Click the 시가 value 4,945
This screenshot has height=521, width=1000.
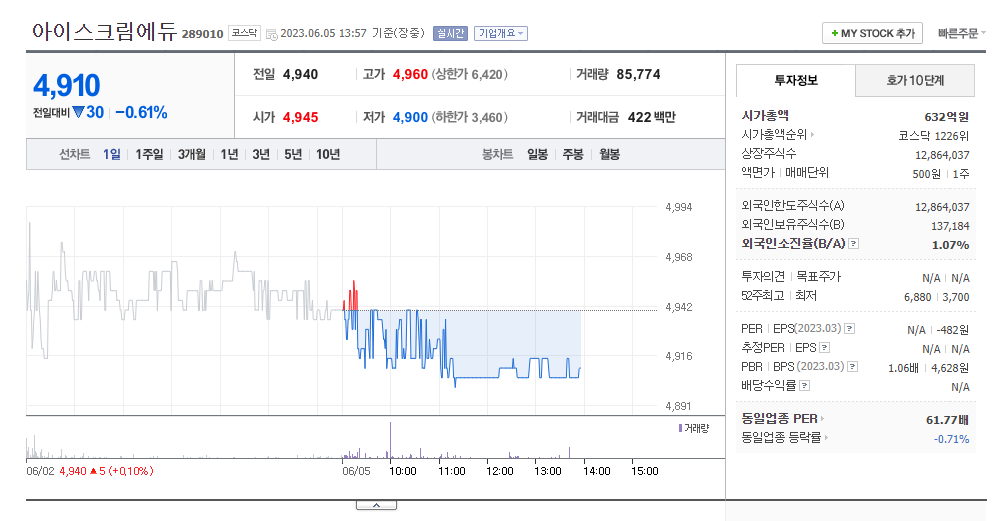[300, 117]
